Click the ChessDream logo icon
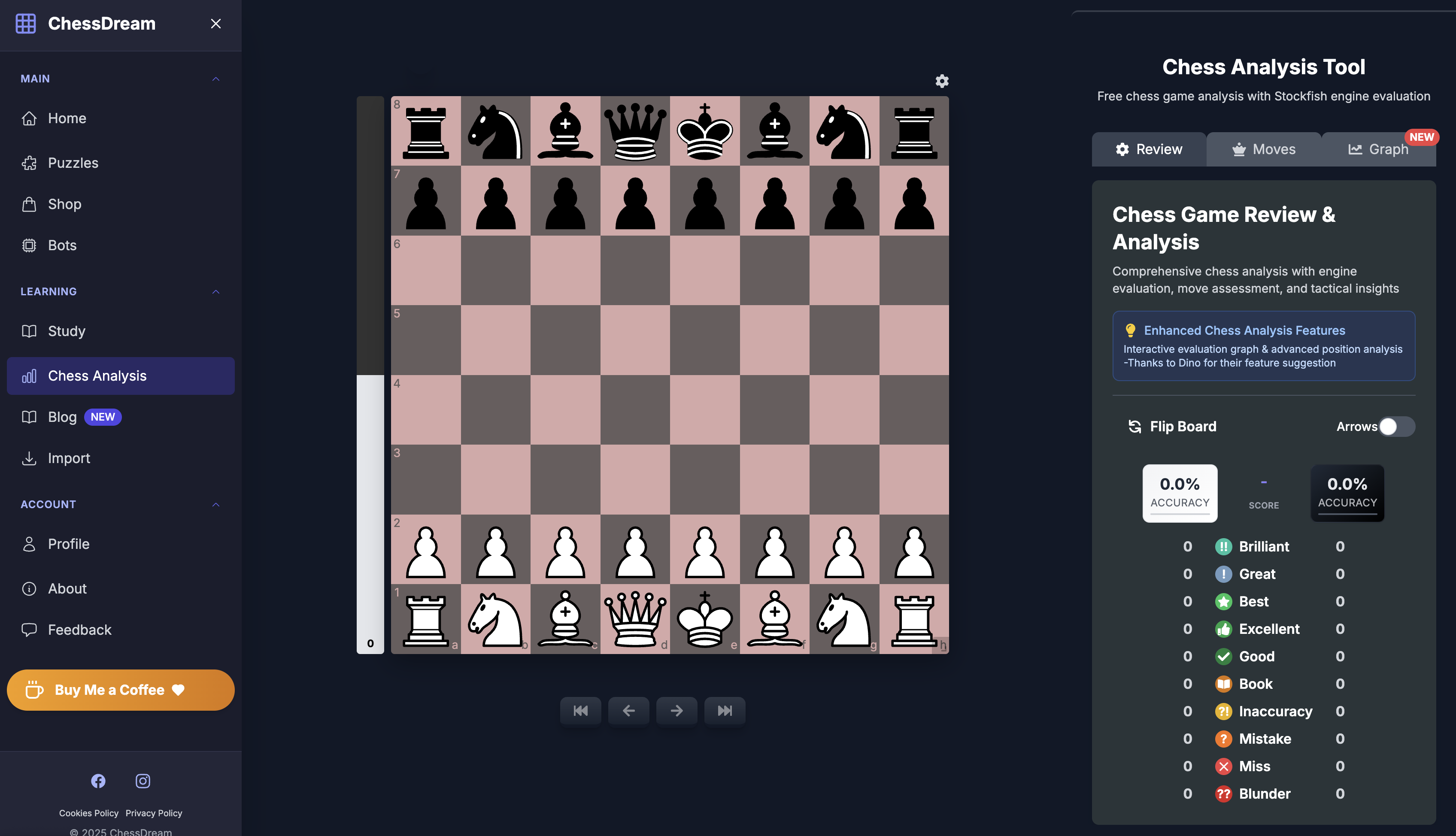Viewport: 1456px width, 836px height. [26, 24]
